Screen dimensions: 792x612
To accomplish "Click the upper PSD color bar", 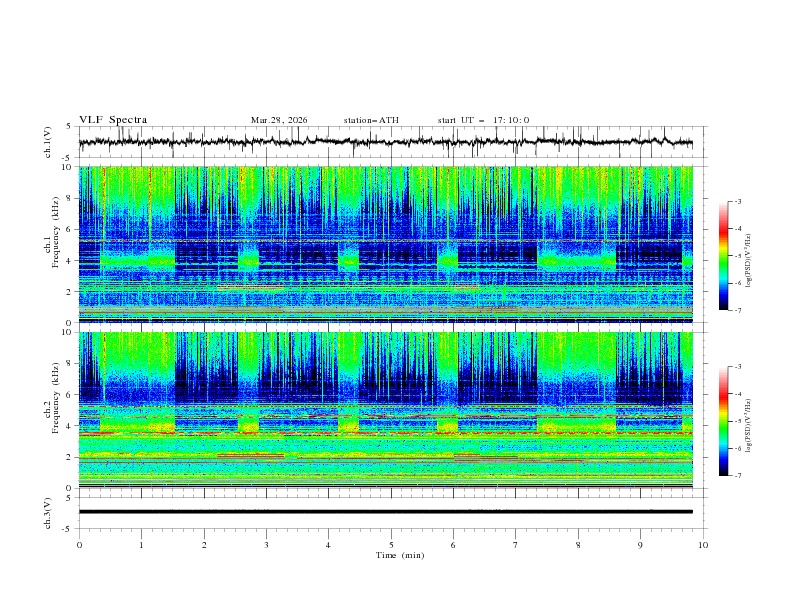I will [723, 256].
